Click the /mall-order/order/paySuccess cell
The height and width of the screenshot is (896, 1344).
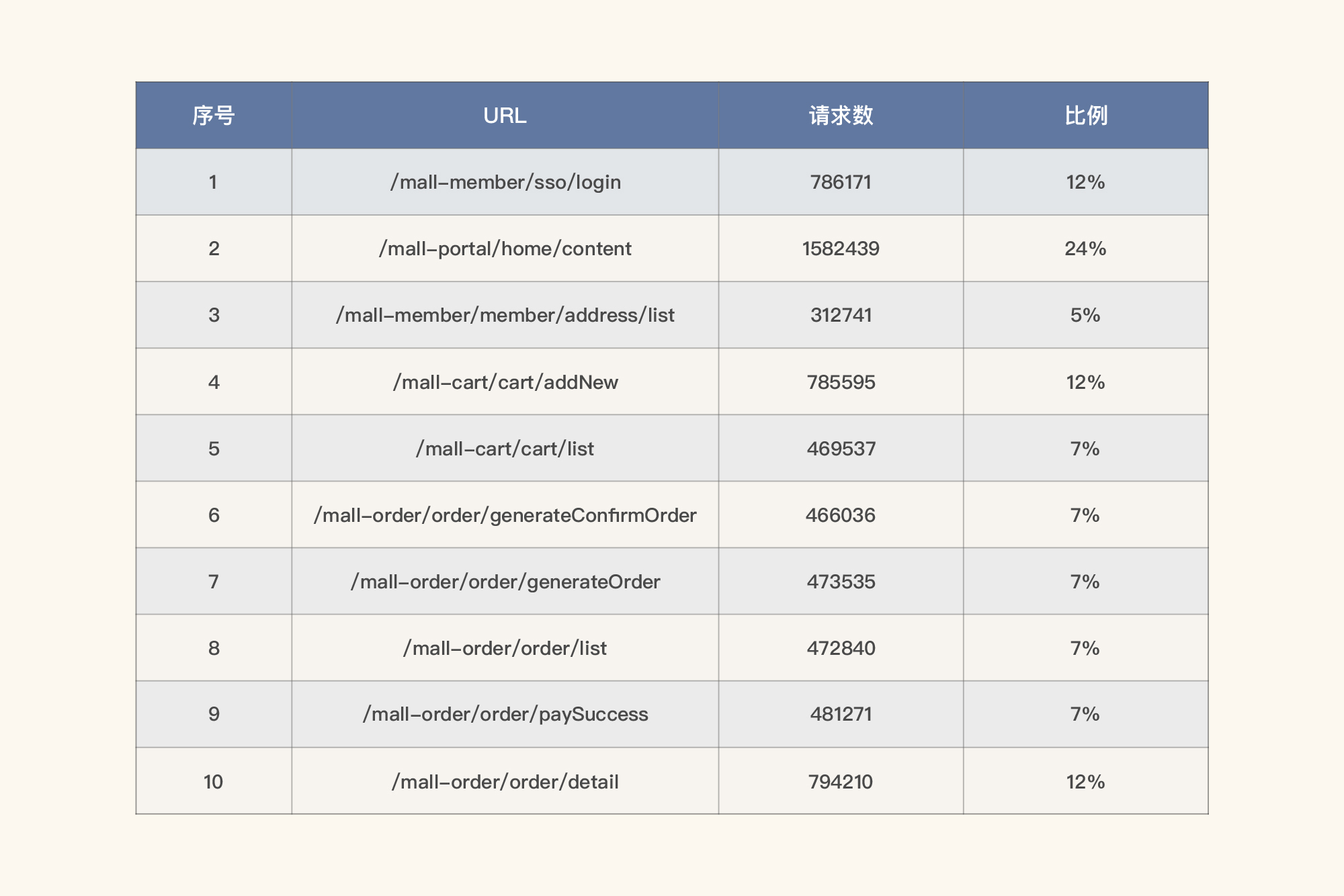pos(505,714)
